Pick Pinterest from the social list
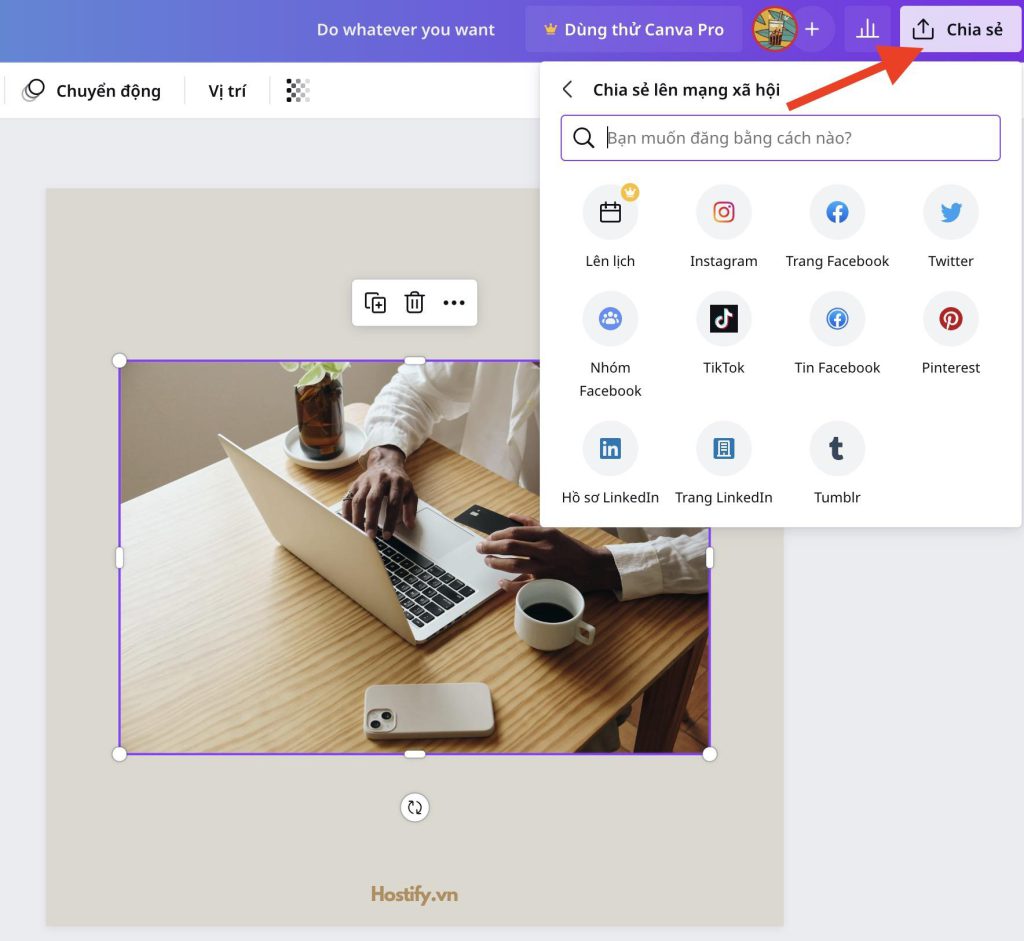 pos(950,319)
